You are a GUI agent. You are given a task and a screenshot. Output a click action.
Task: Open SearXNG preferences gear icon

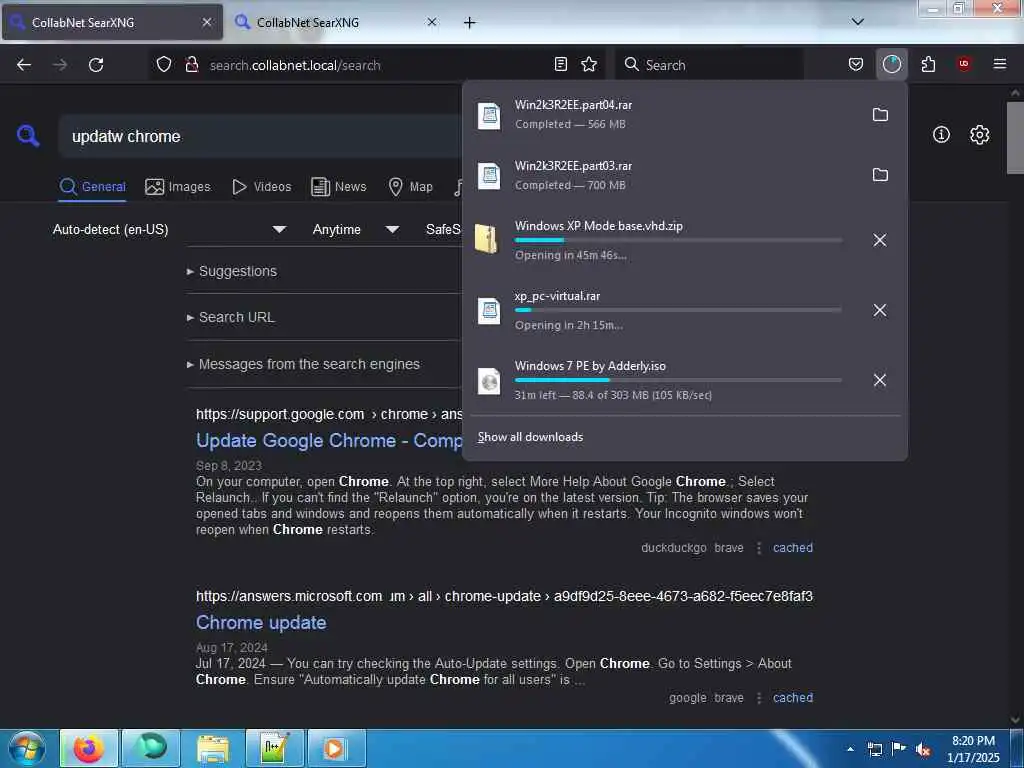[x=979, y=135]
